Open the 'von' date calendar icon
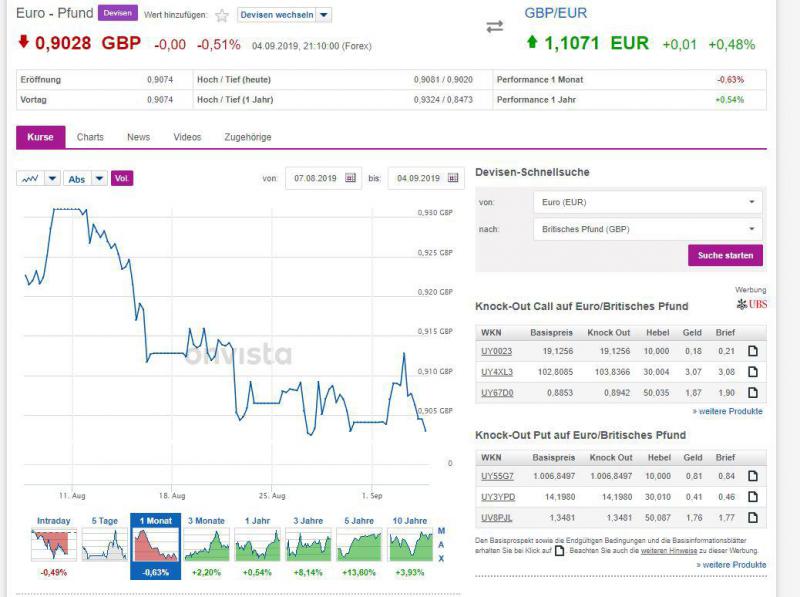This screenshot has width=800, height=597. click(351, 178)
